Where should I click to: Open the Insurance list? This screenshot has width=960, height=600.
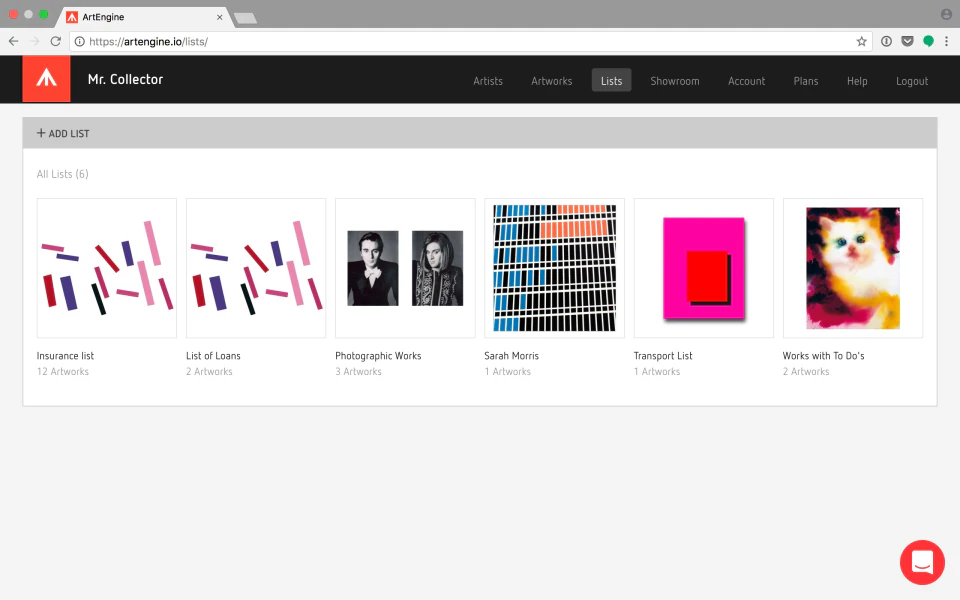click(106, 267)
